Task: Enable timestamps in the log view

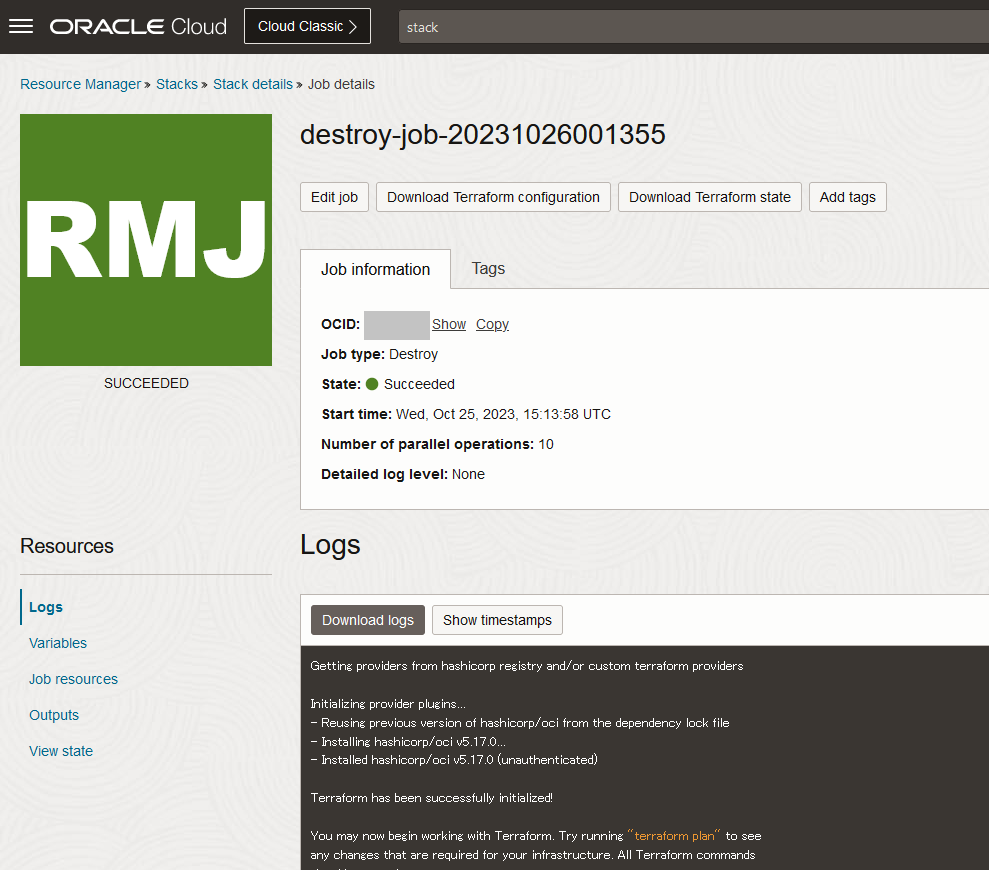Action: 497,620
